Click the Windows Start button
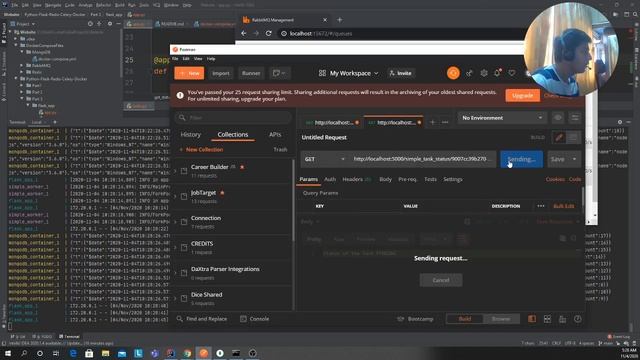The height and width of the screenshot is (360, 640). (x=7, y=353)
